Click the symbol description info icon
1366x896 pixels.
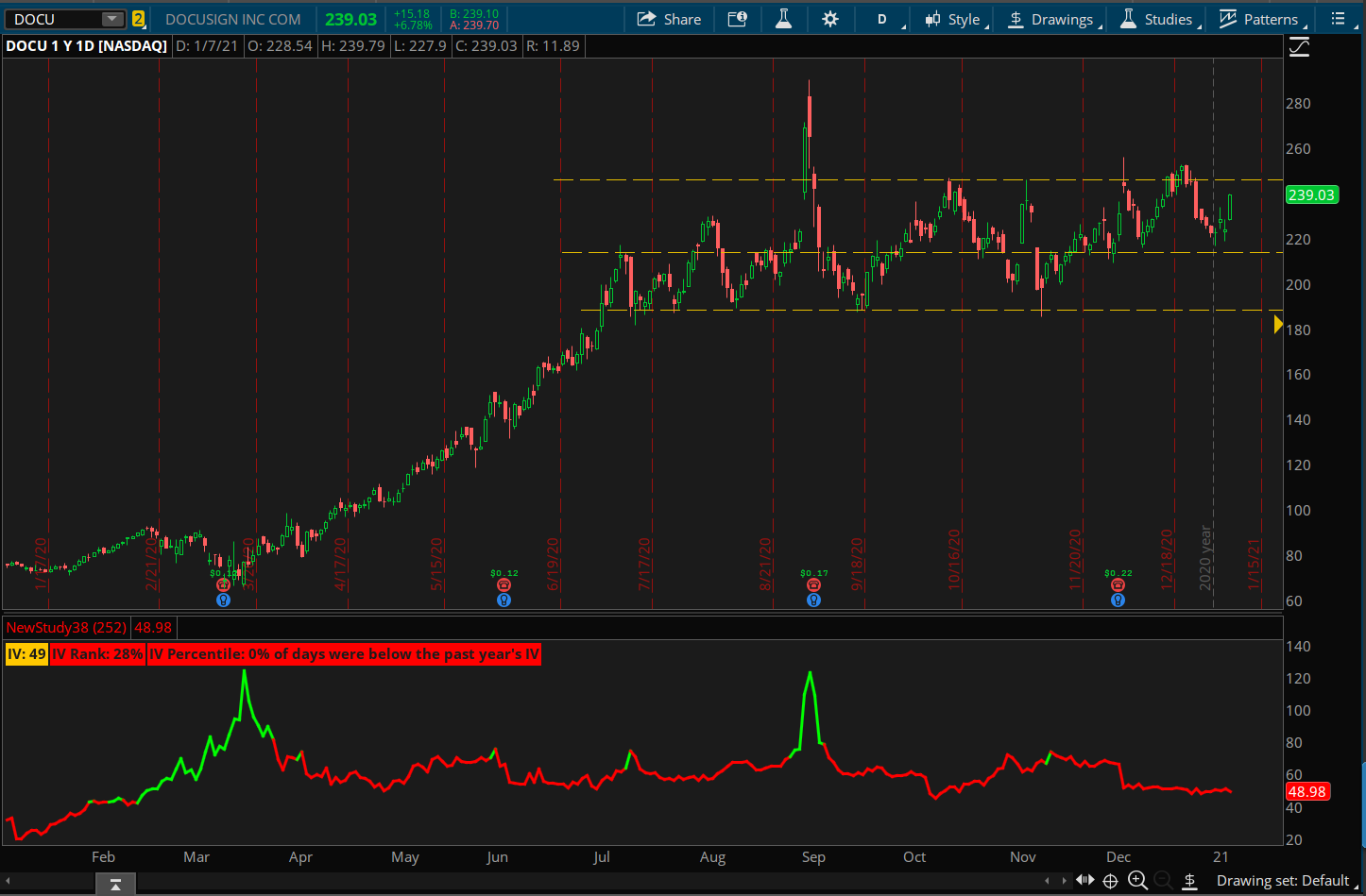point(737,19)
